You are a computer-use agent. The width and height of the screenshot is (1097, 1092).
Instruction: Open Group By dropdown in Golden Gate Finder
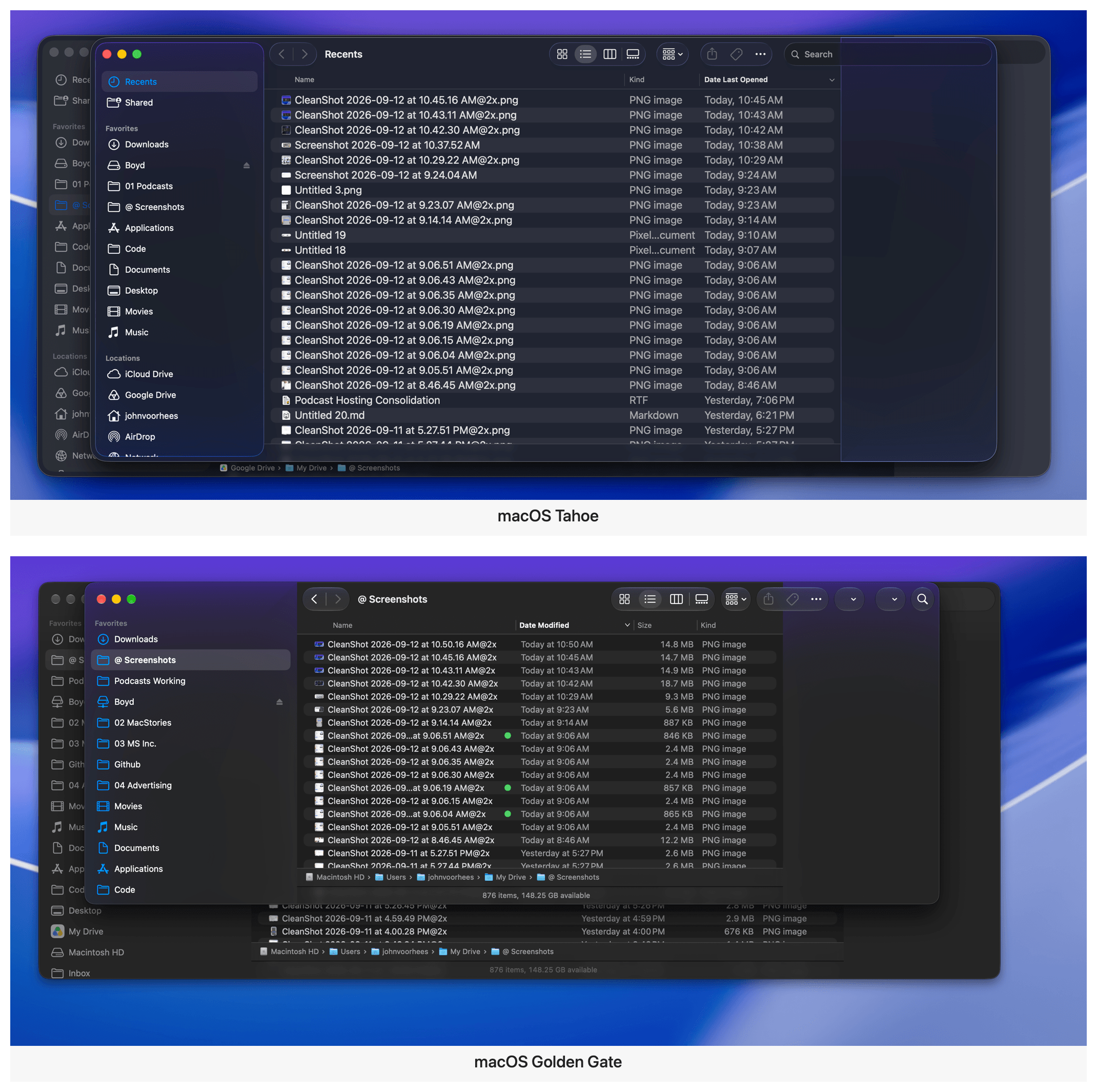point(736,599)
